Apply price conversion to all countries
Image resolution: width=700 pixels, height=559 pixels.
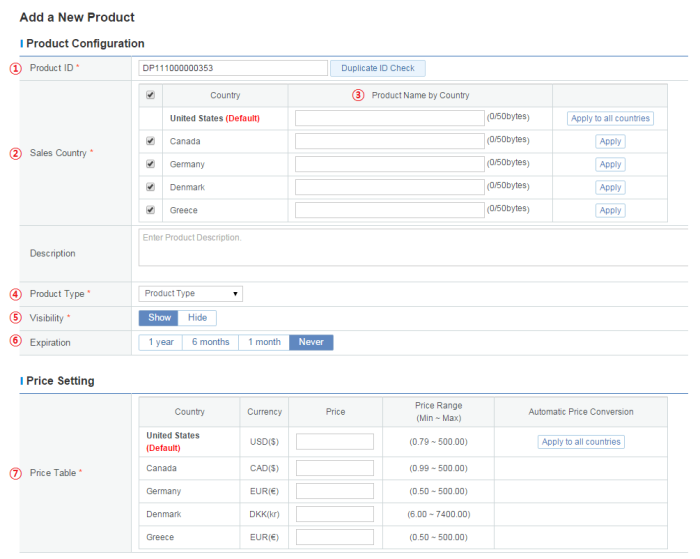pyautogui.click(x=581, y=442)
